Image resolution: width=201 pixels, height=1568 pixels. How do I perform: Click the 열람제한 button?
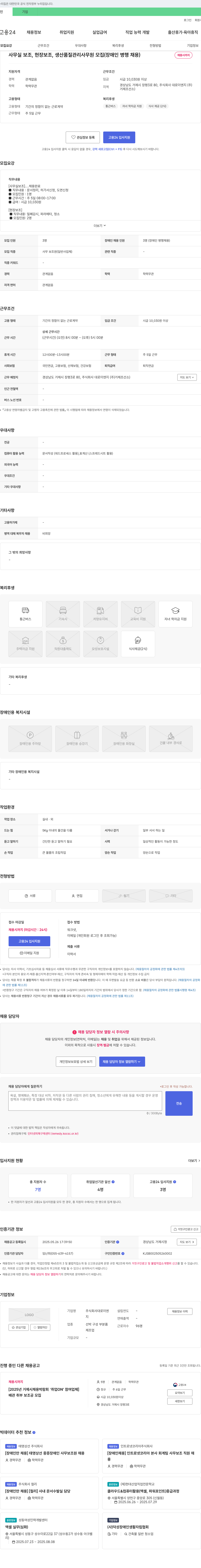pos(40,1328)
